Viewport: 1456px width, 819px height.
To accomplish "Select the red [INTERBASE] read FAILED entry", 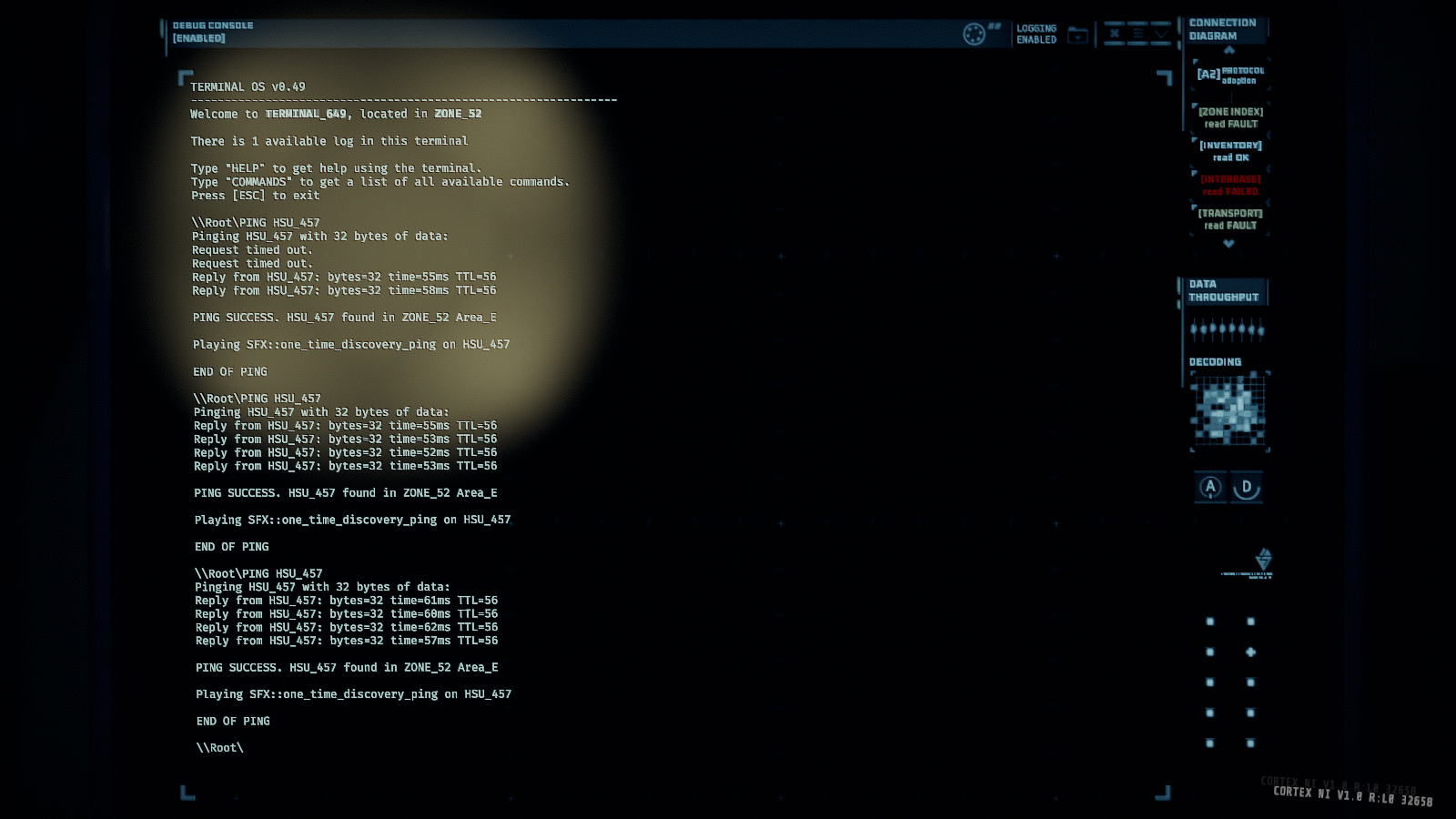I will coord(1230,185).
